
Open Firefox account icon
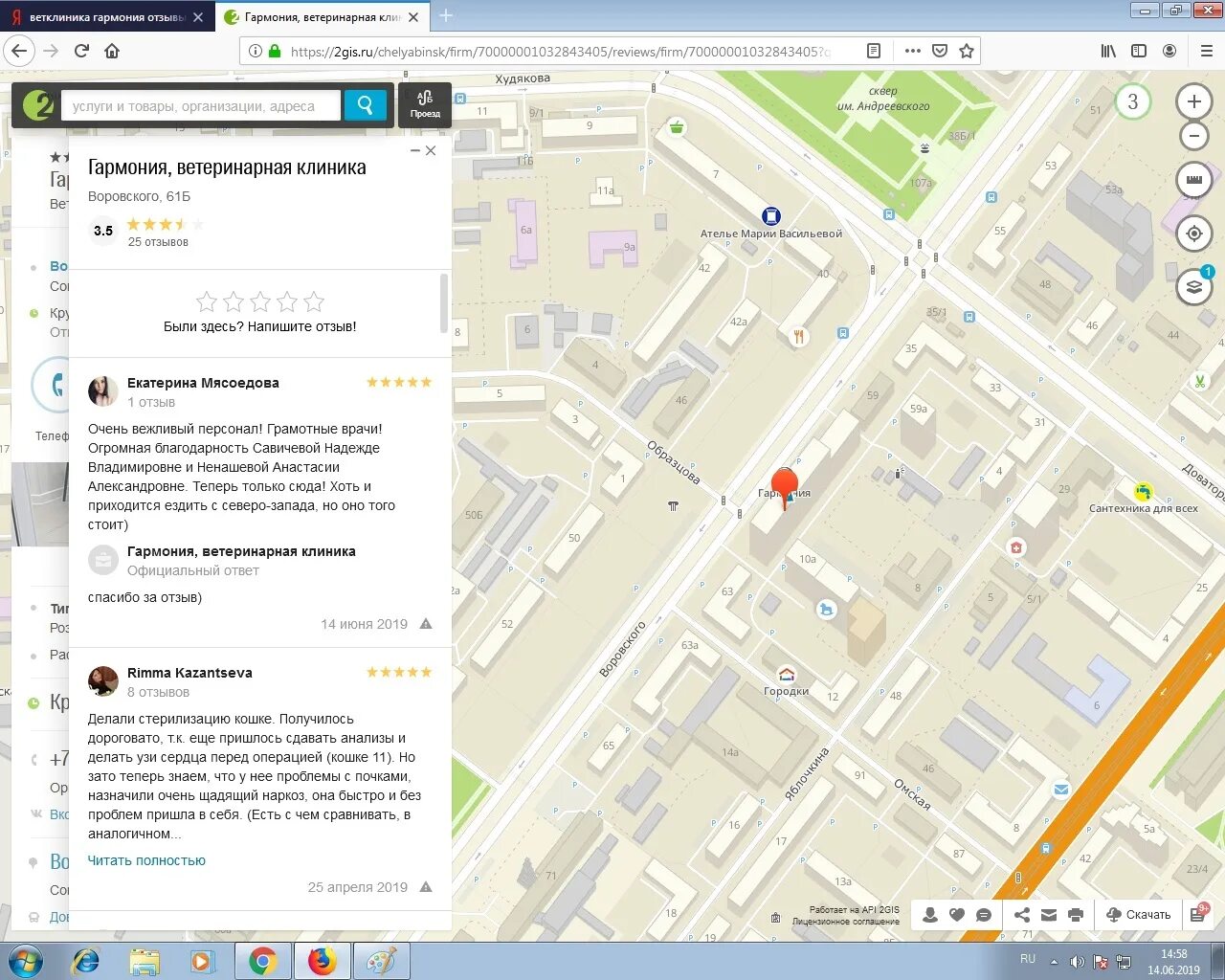(x=1169, y=51)
